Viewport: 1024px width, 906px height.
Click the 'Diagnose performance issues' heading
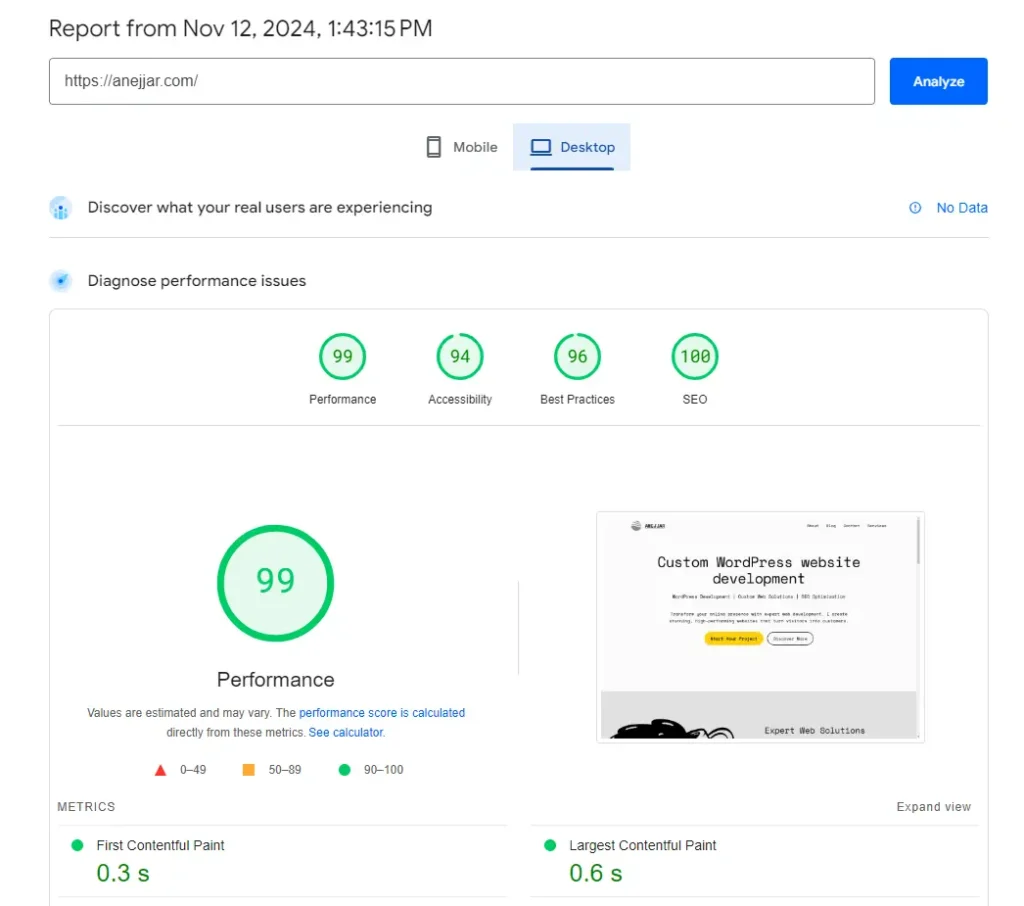pos(197,281)
